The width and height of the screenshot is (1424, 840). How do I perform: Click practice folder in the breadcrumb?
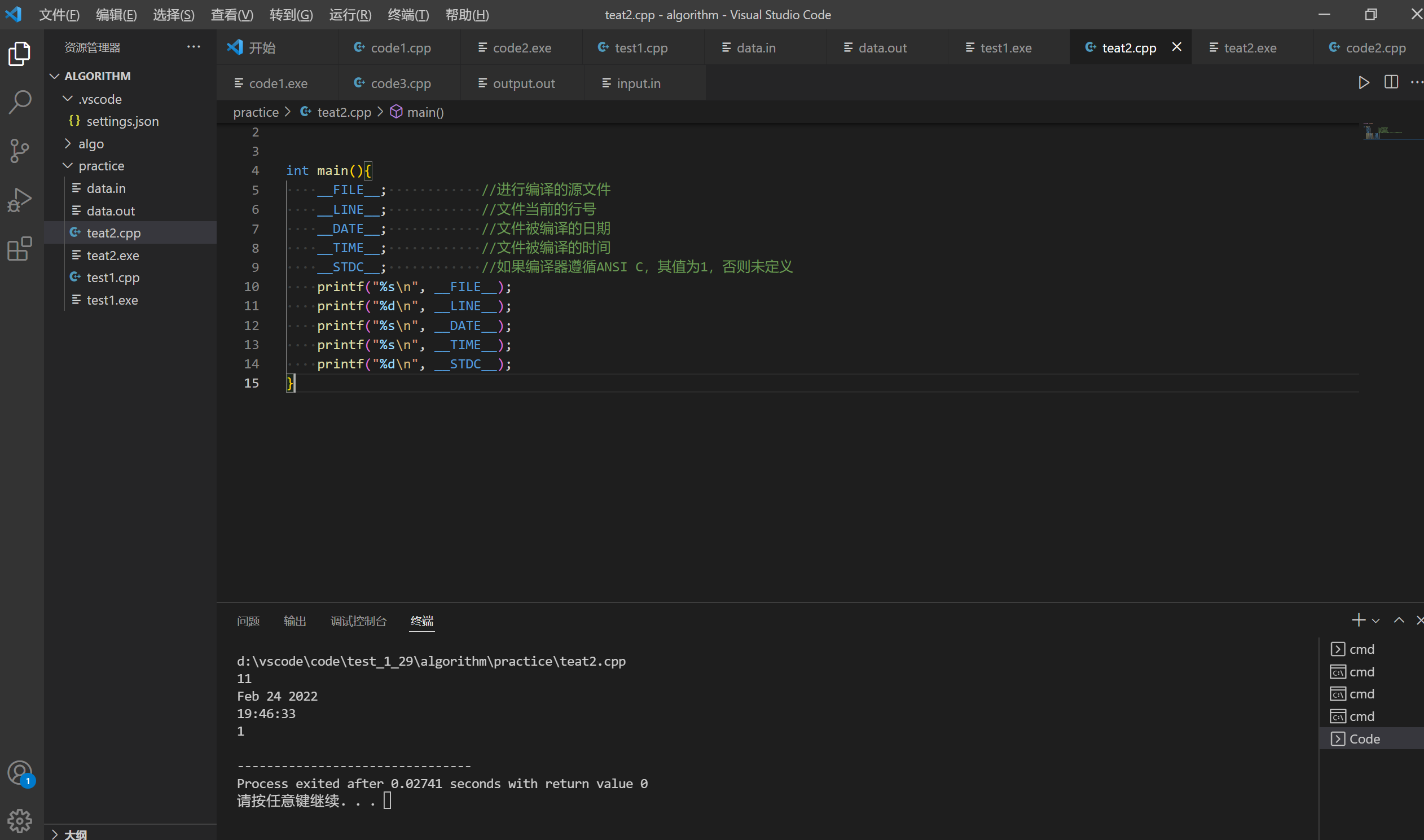[x=256, y=112]
